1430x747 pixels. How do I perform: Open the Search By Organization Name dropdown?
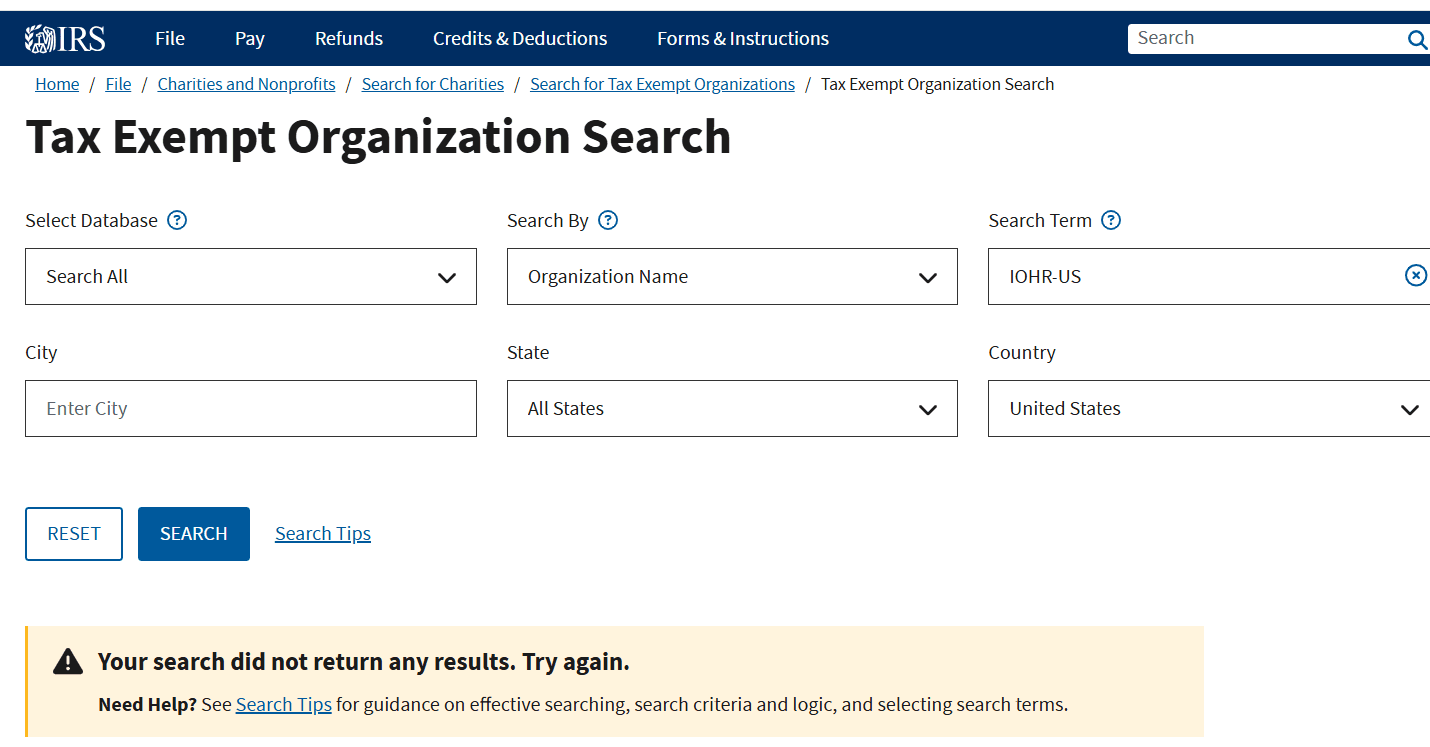coord(732,277)
